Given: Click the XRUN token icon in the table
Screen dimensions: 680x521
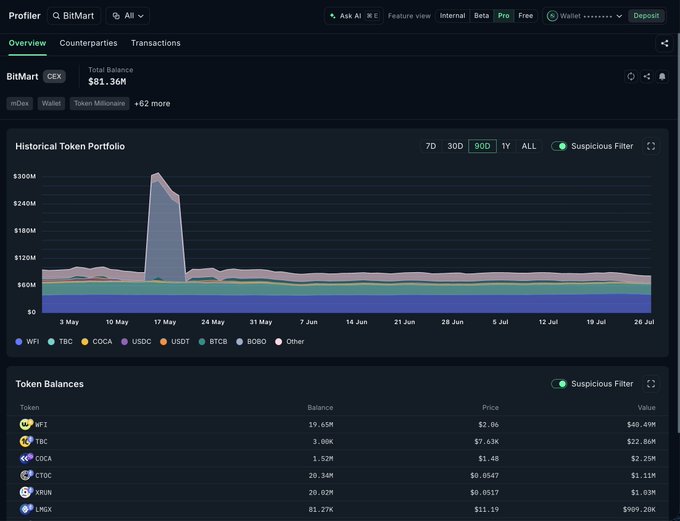Looking at the screenshot, I should [26, 492].
